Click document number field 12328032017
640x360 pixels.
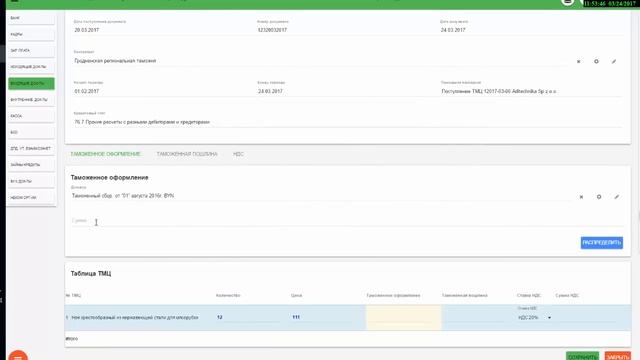tap(346, 30)
